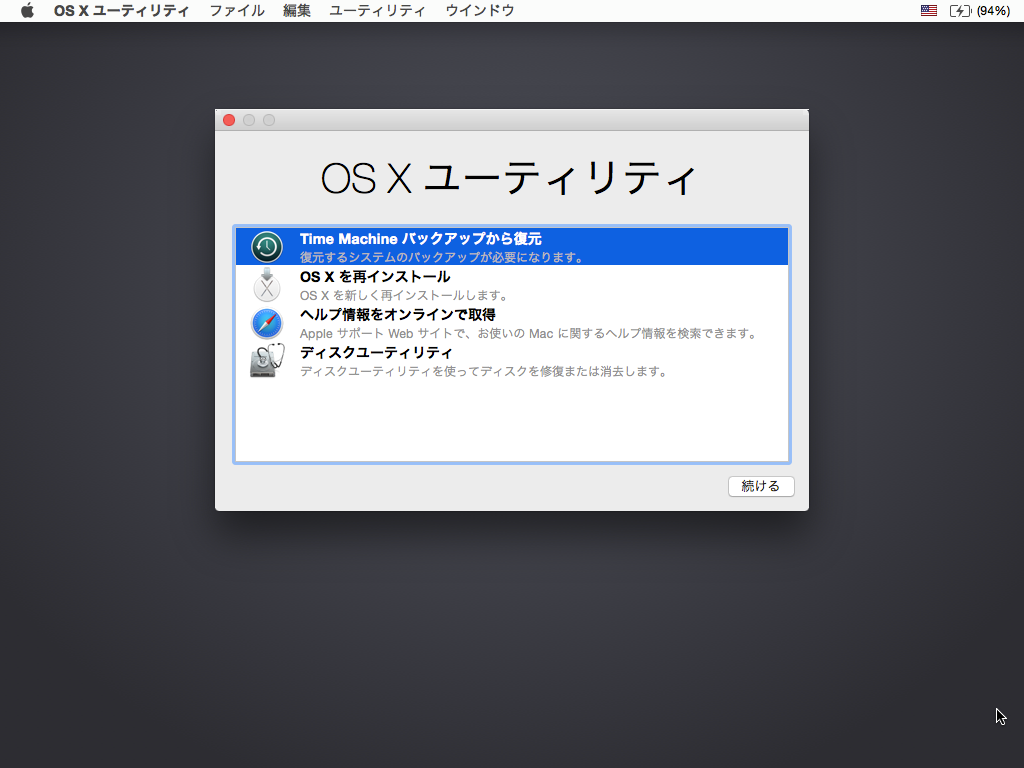1024x768 pixels.
Task: Click the 続ける button
Action: pyautogui.click(x=761, y=486)
